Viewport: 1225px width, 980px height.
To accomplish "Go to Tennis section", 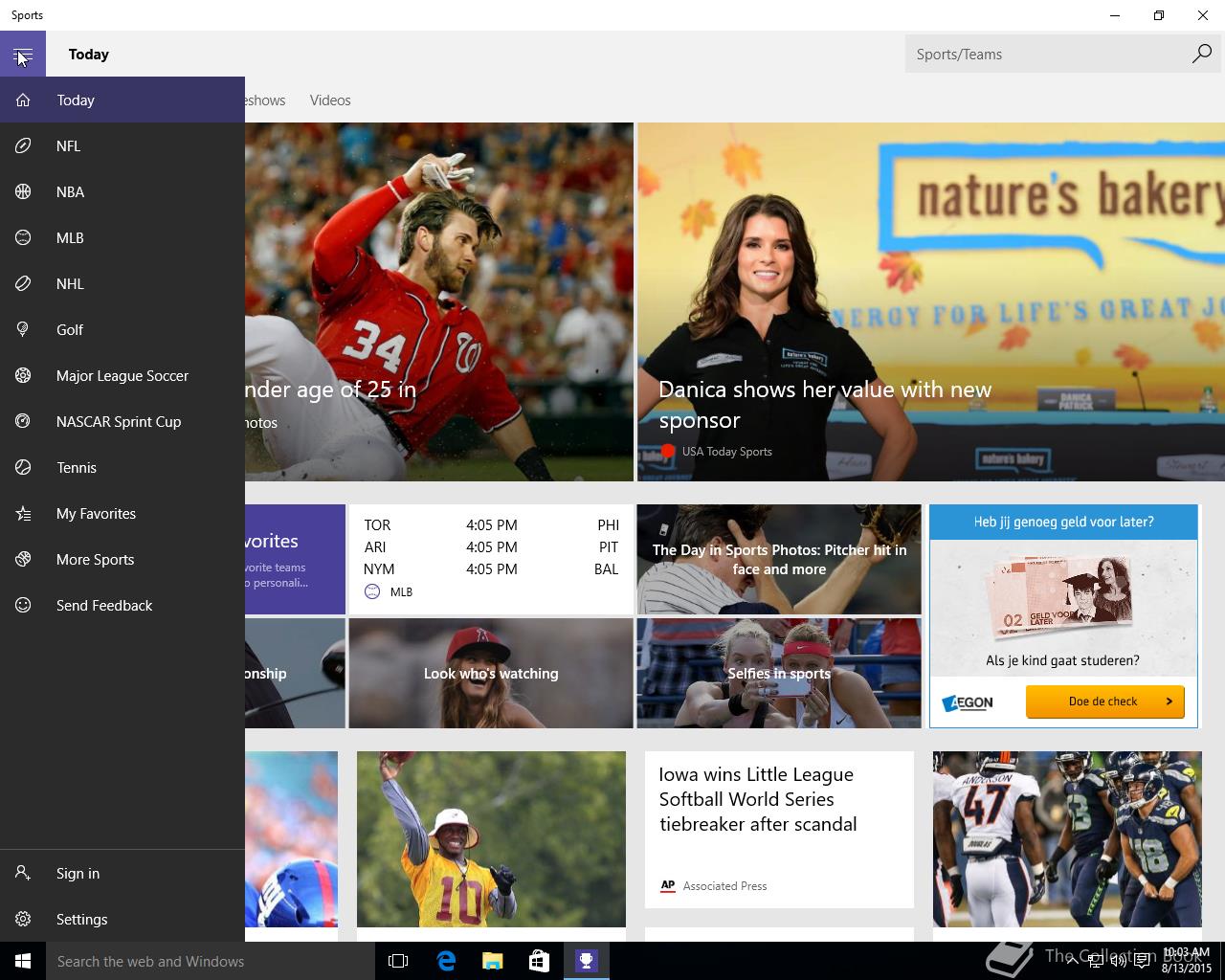I will click(x=122, y=467).
